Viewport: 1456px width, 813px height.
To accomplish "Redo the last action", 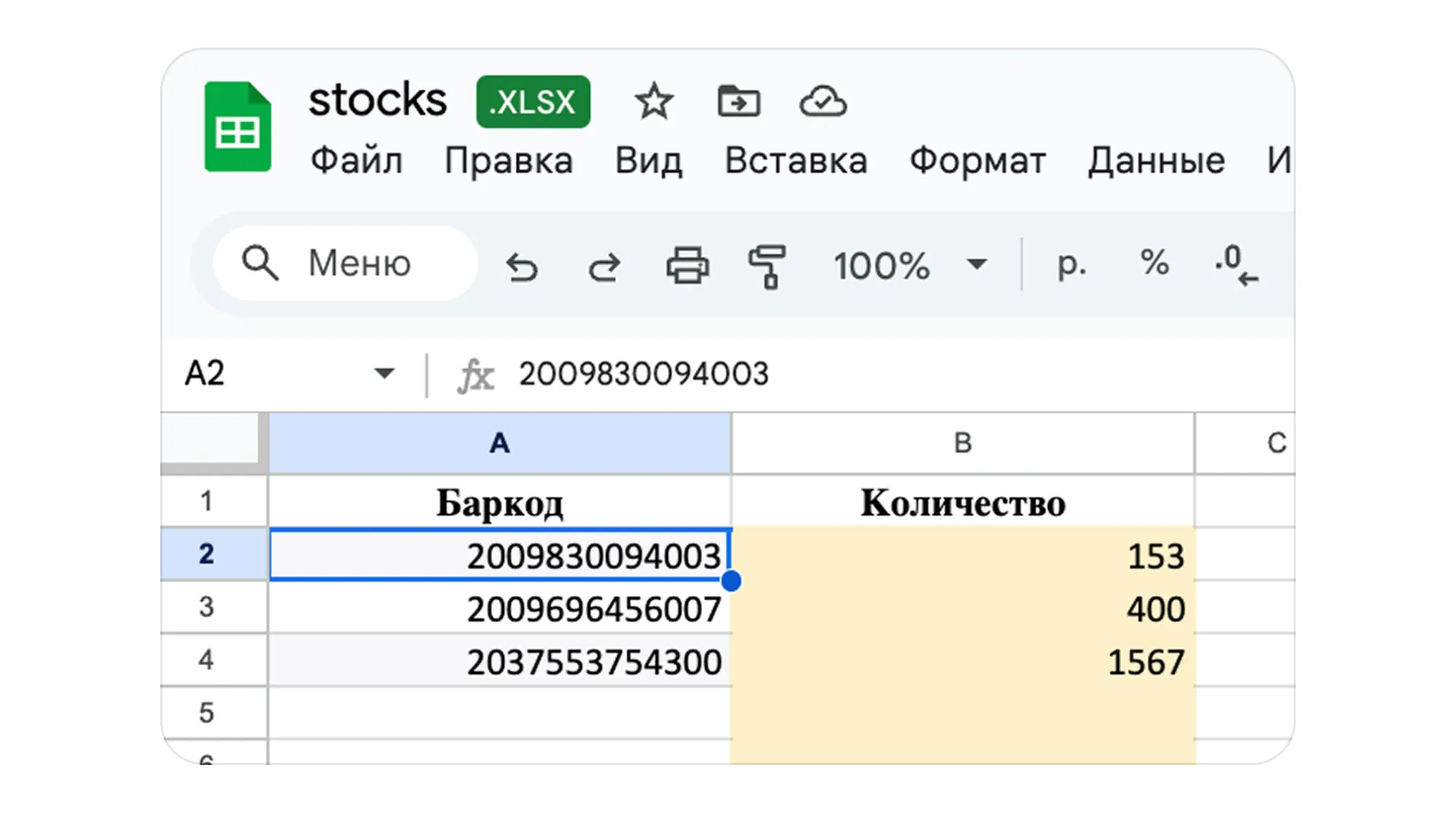I will pyautogui.click(x=604, y=266).
